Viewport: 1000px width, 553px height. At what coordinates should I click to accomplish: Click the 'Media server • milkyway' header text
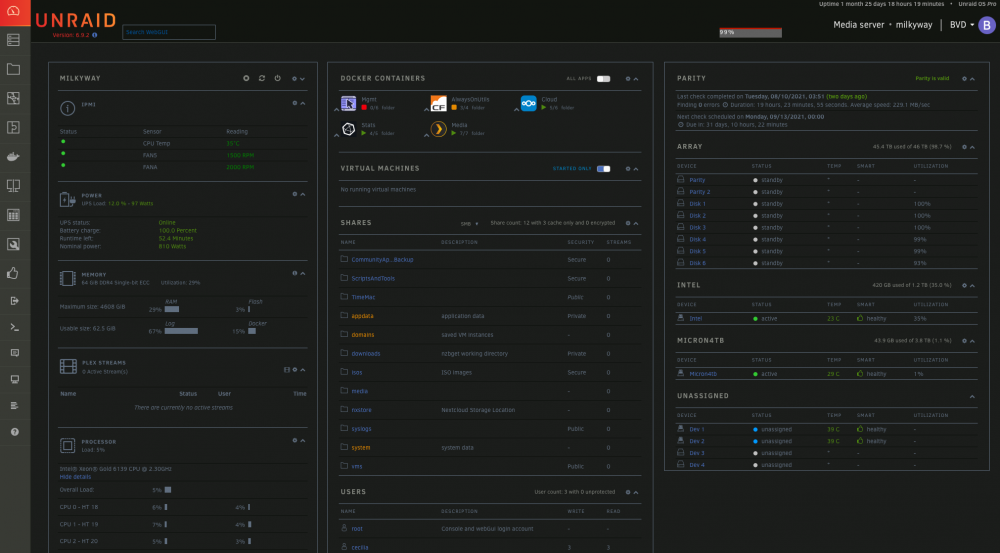883,25
